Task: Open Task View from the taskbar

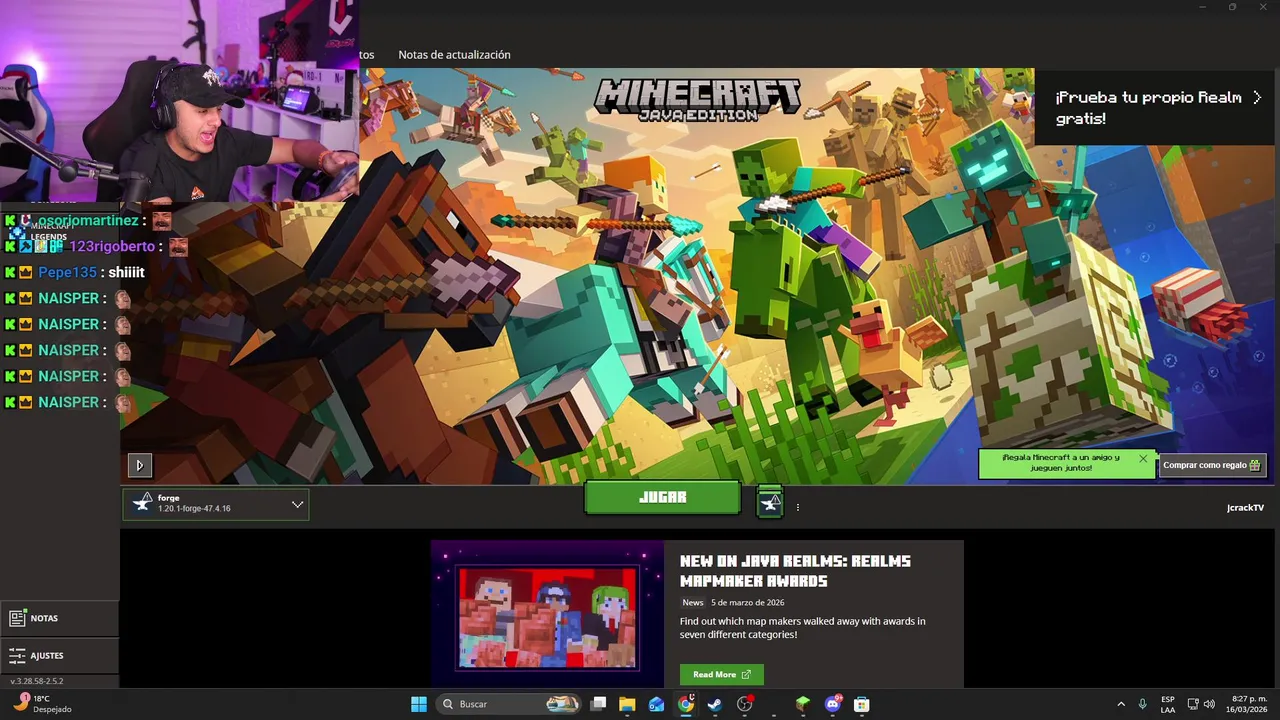Action: tap(598, 704)
